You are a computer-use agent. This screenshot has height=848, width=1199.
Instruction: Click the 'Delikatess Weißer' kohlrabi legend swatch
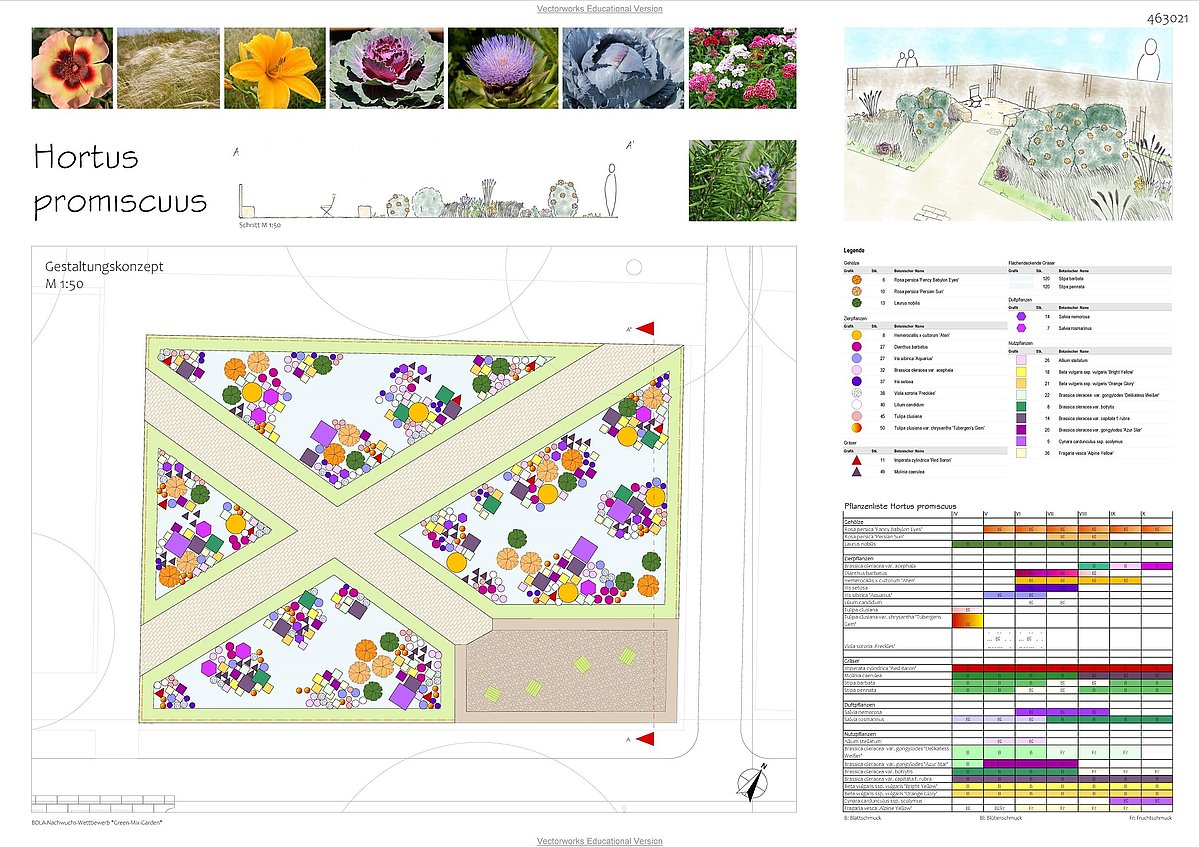(x=1021, y=395)
